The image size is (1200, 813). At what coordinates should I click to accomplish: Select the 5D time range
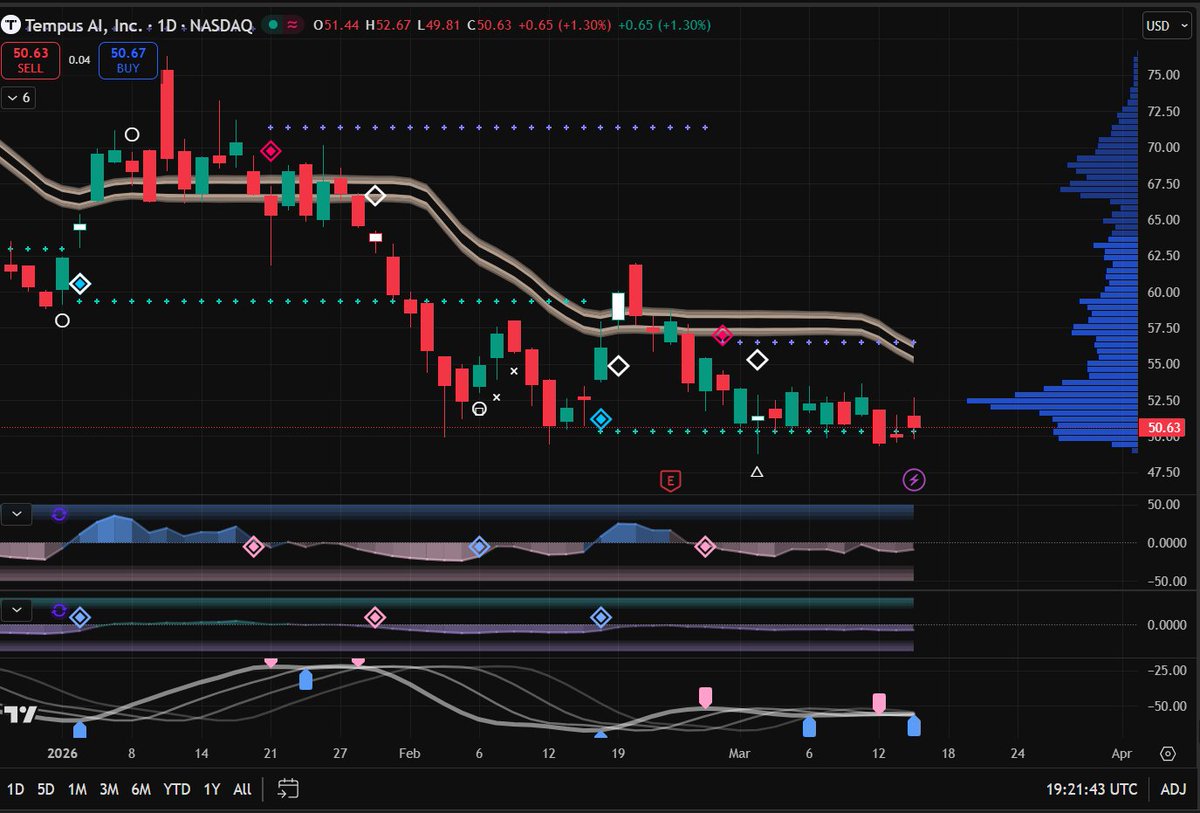[x=46, y=789]
